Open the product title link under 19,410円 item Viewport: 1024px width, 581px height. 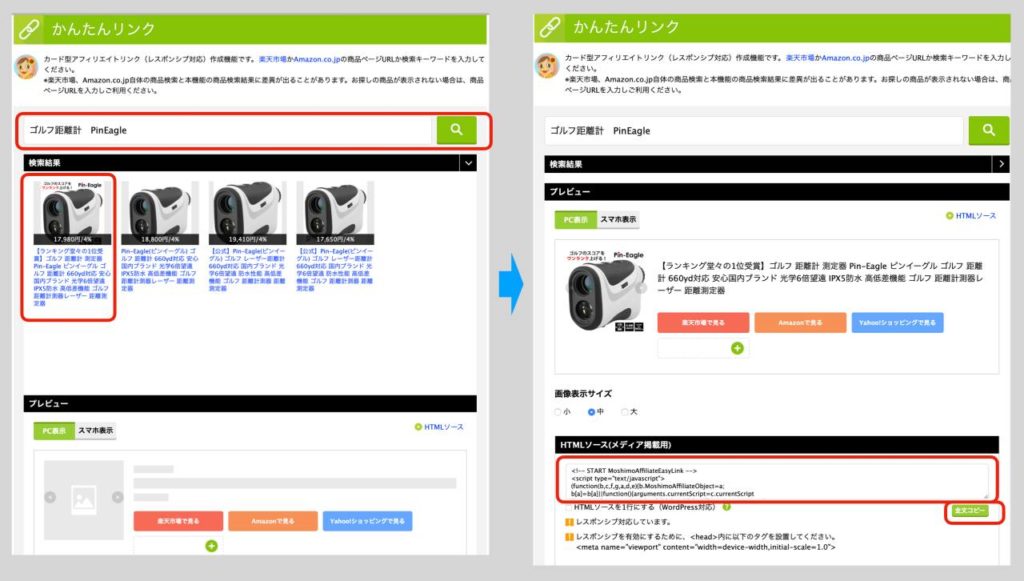click(247, 270)
